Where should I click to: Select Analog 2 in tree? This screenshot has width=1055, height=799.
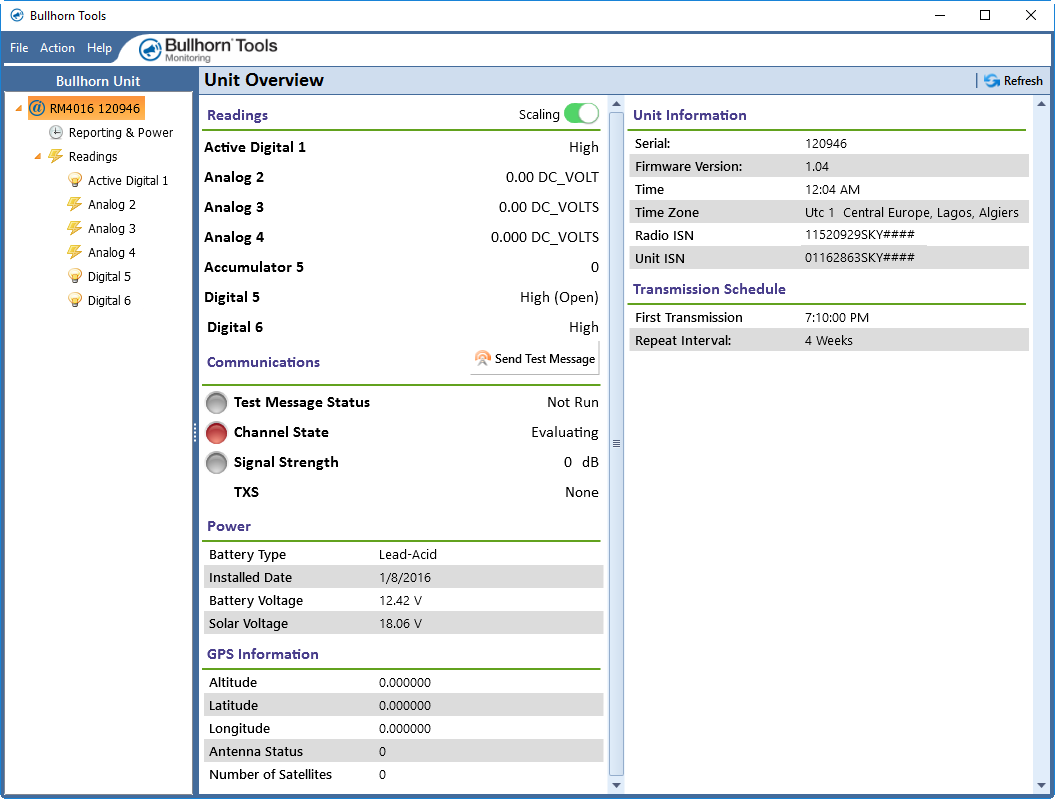point(112,204)
